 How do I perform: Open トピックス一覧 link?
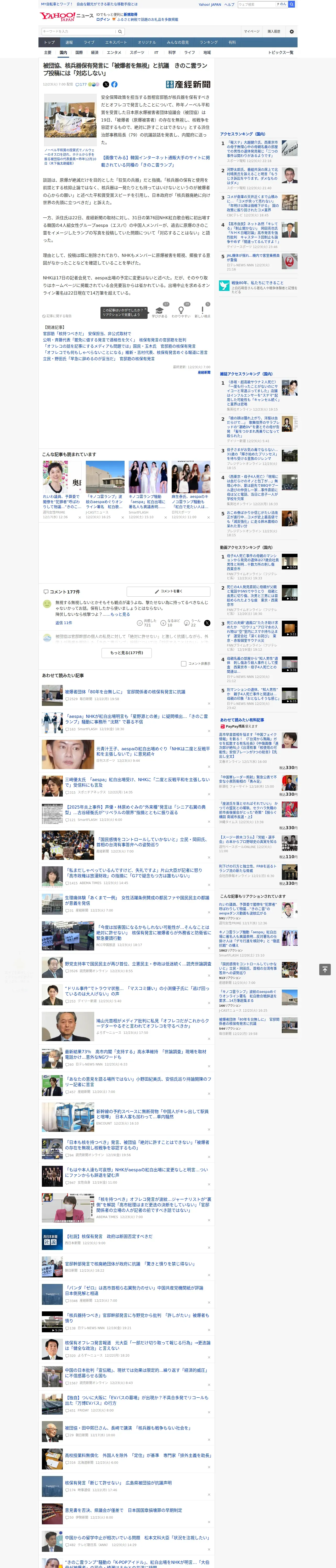[281, 52]
